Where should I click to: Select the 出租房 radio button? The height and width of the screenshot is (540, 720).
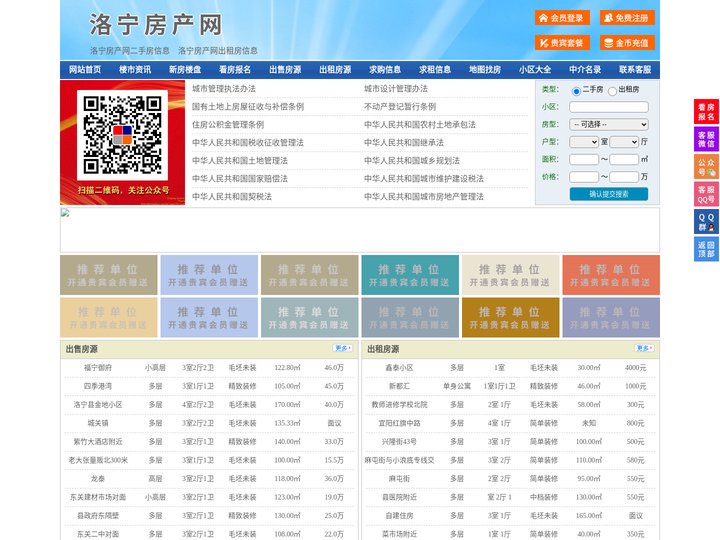tap(612, 91)
